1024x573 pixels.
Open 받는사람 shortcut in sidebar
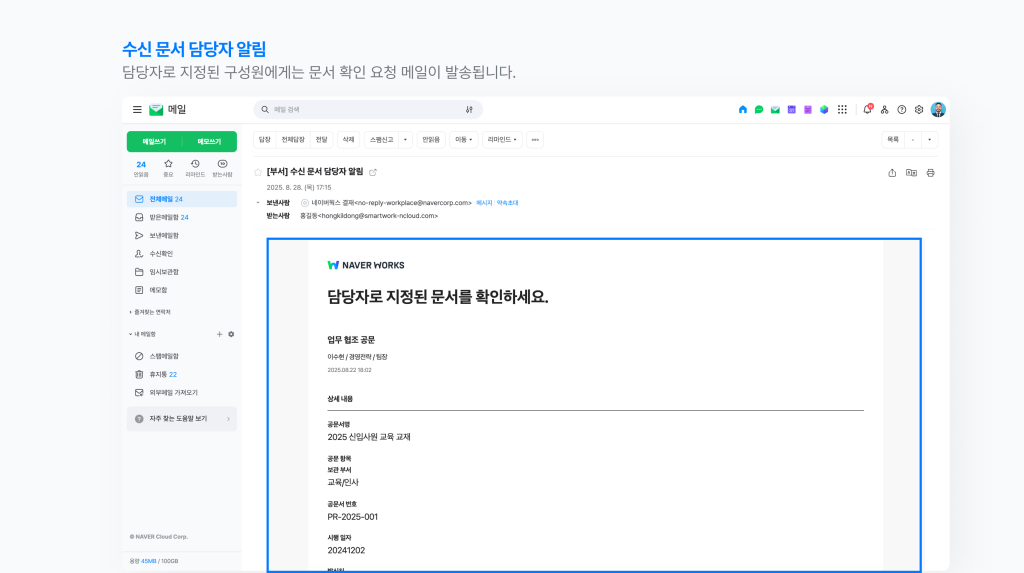click(x=223, y=169)
